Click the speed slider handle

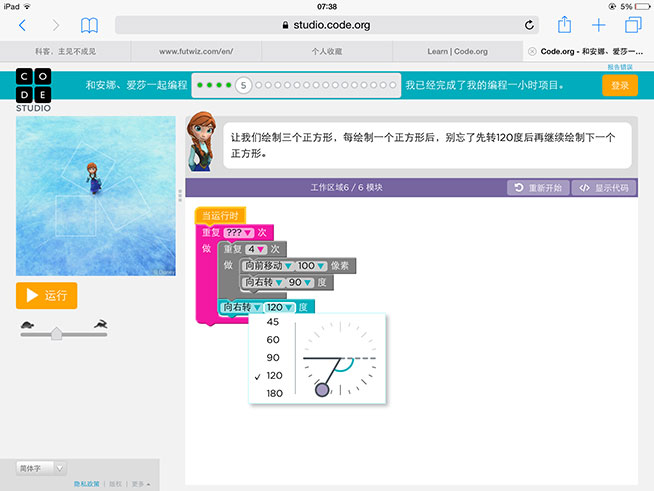point(57,333)
